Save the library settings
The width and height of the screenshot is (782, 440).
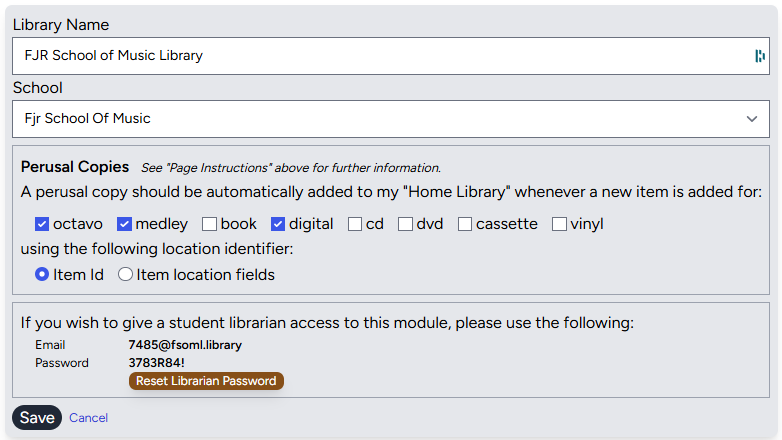click(37, 418)
